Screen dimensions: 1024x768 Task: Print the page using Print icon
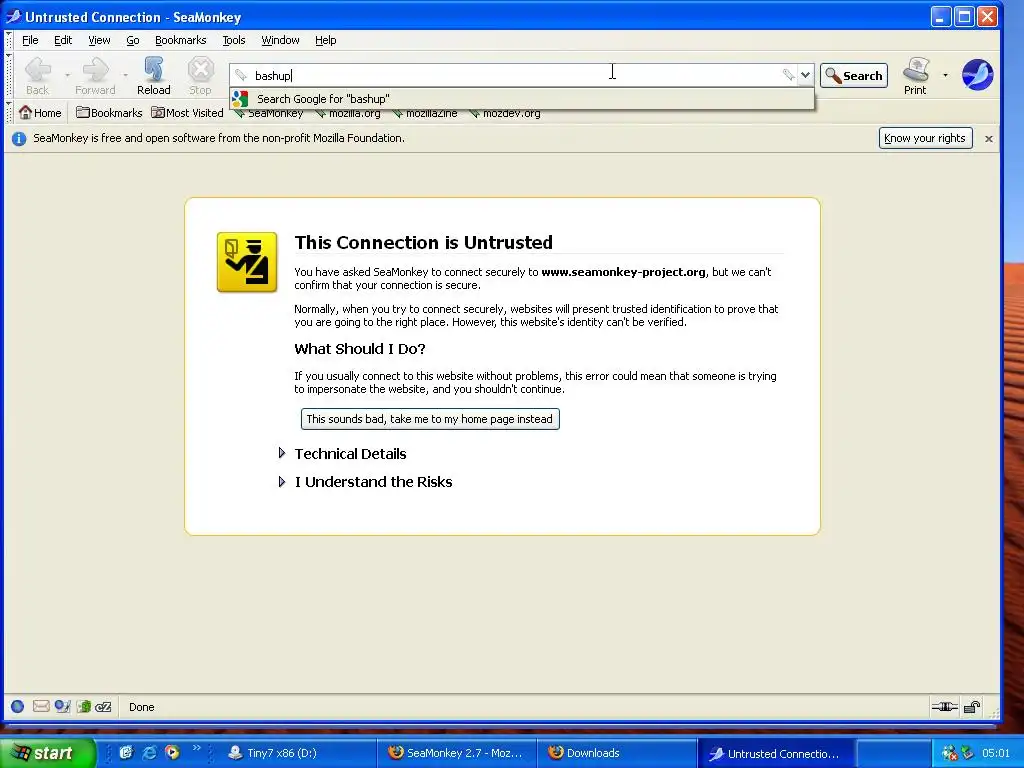[915, 76]
